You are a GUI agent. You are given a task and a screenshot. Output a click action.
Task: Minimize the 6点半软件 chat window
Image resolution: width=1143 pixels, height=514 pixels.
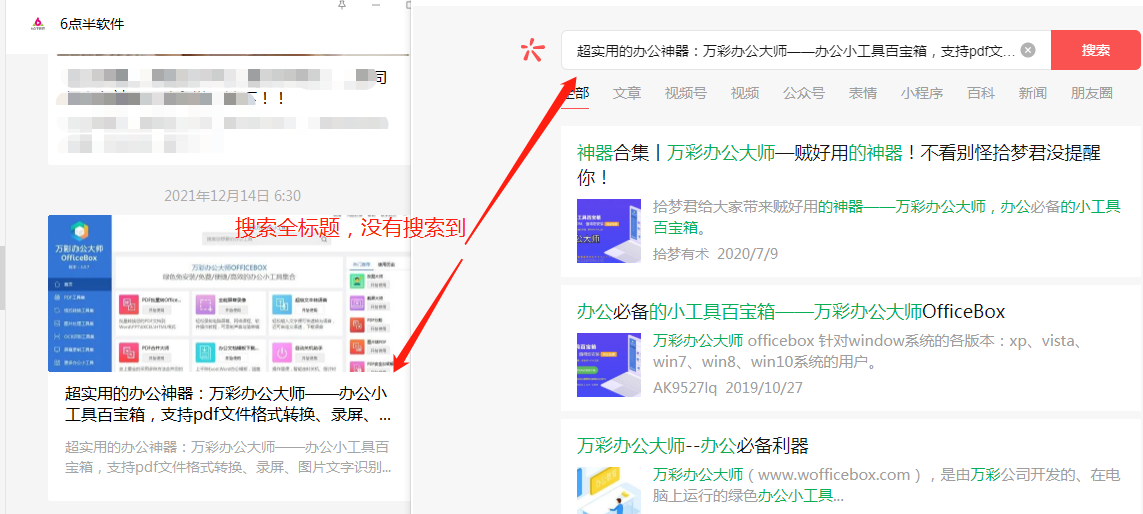coord(376,4)
